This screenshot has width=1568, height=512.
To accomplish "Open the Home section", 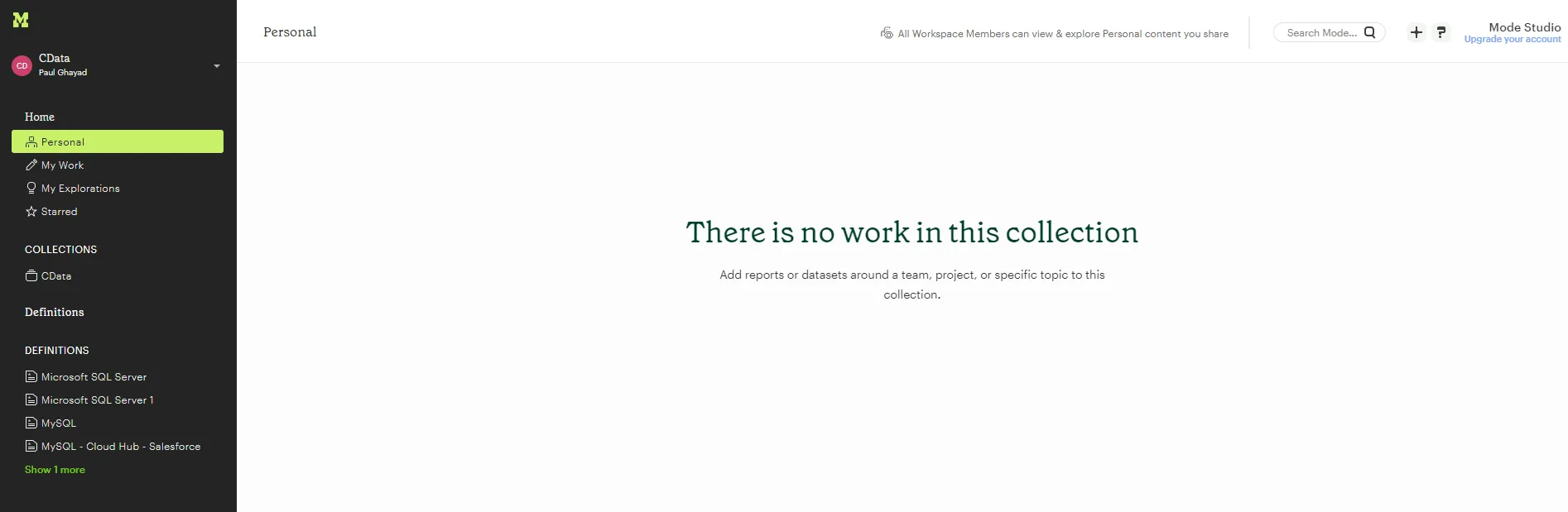I will (x=40, y=117).
